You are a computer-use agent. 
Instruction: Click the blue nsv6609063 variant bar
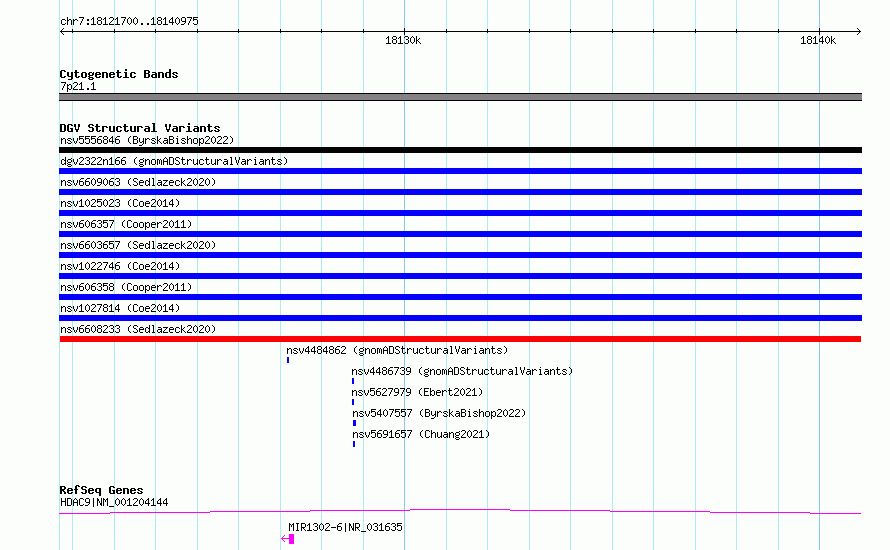[x=460, y=192]
